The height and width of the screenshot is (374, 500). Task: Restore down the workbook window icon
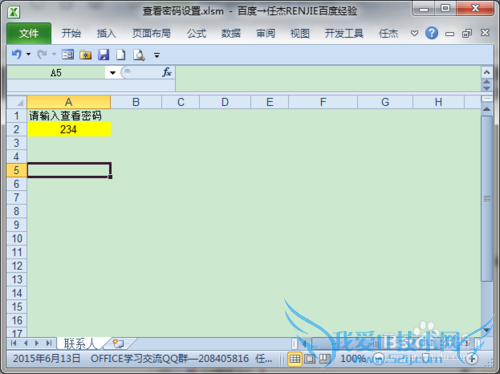(467, 33)
